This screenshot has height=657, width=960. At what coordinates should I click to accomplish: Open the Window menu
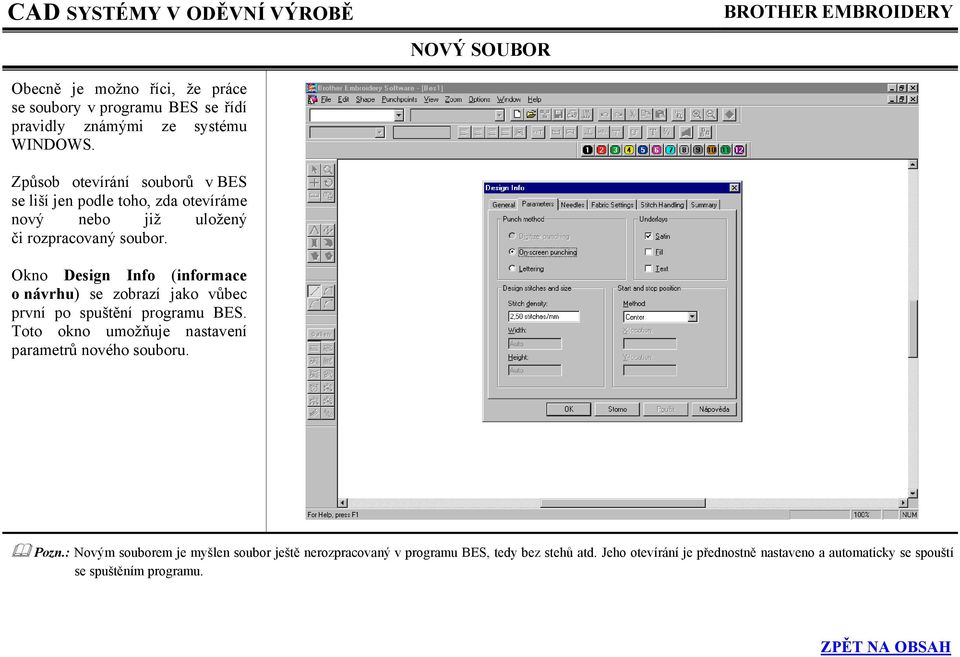click(x=508, y=99)
